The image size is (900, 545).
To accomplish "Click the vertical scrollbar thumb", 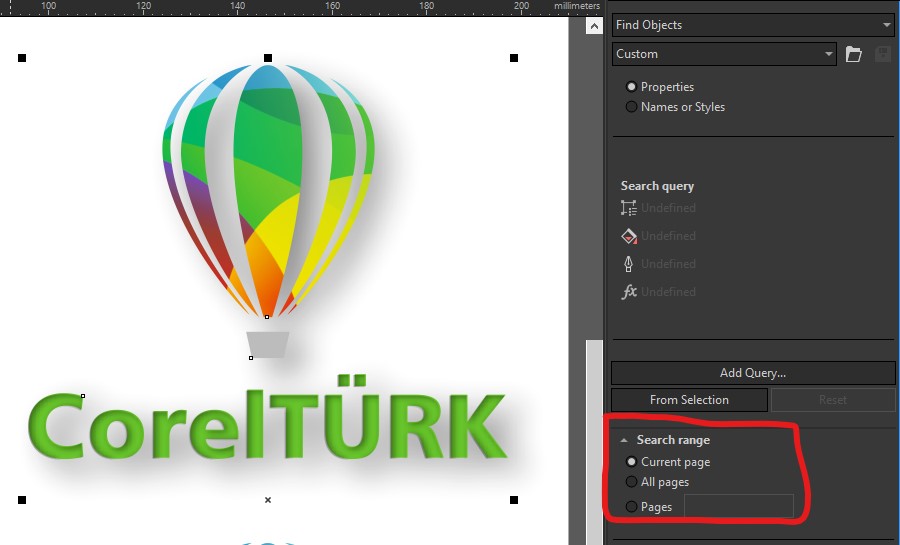I will coord(594,442).
